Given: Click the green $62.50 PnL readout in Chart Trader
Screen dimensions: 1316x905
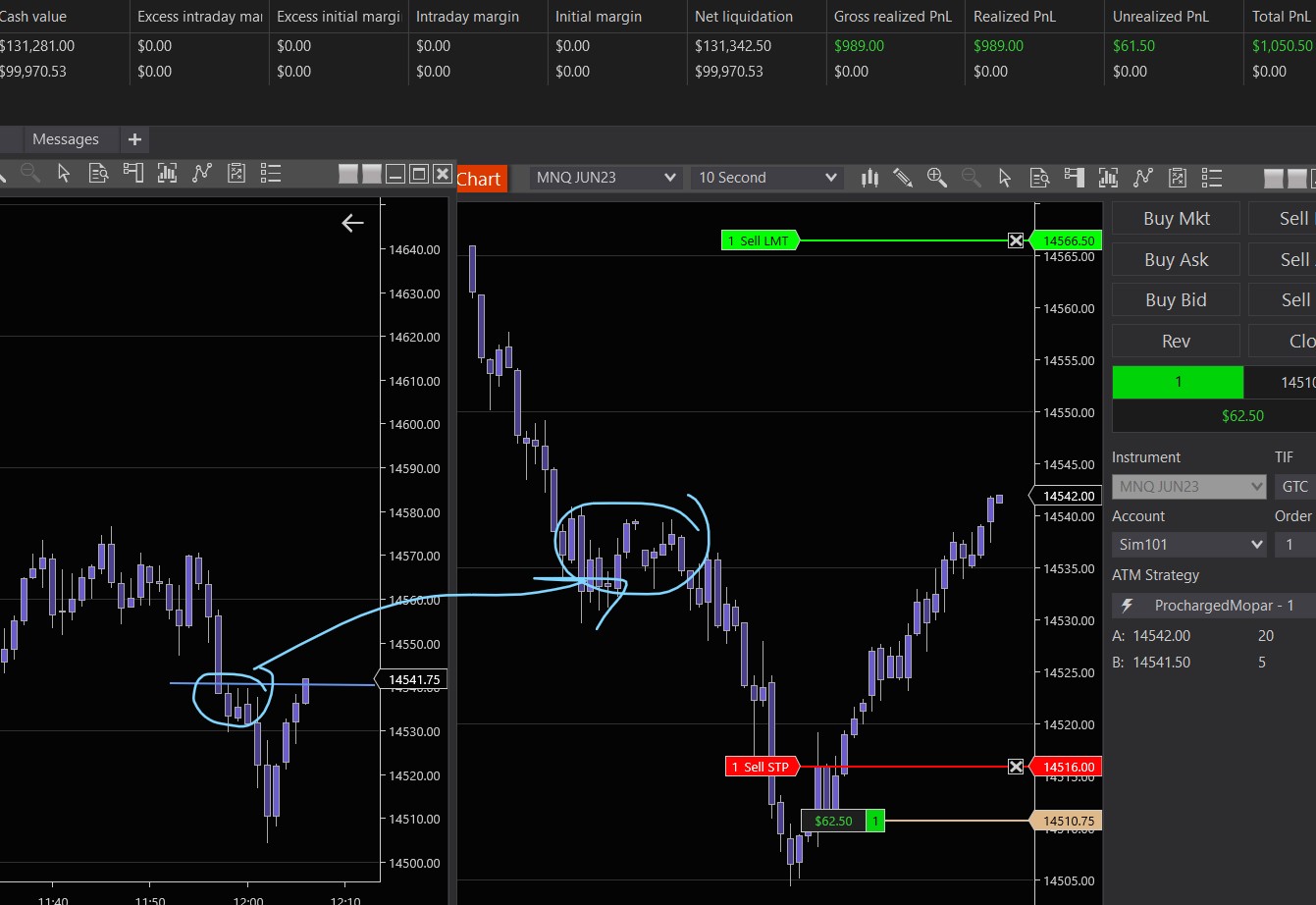Looking at the screenshot, I should [1242, 416].
